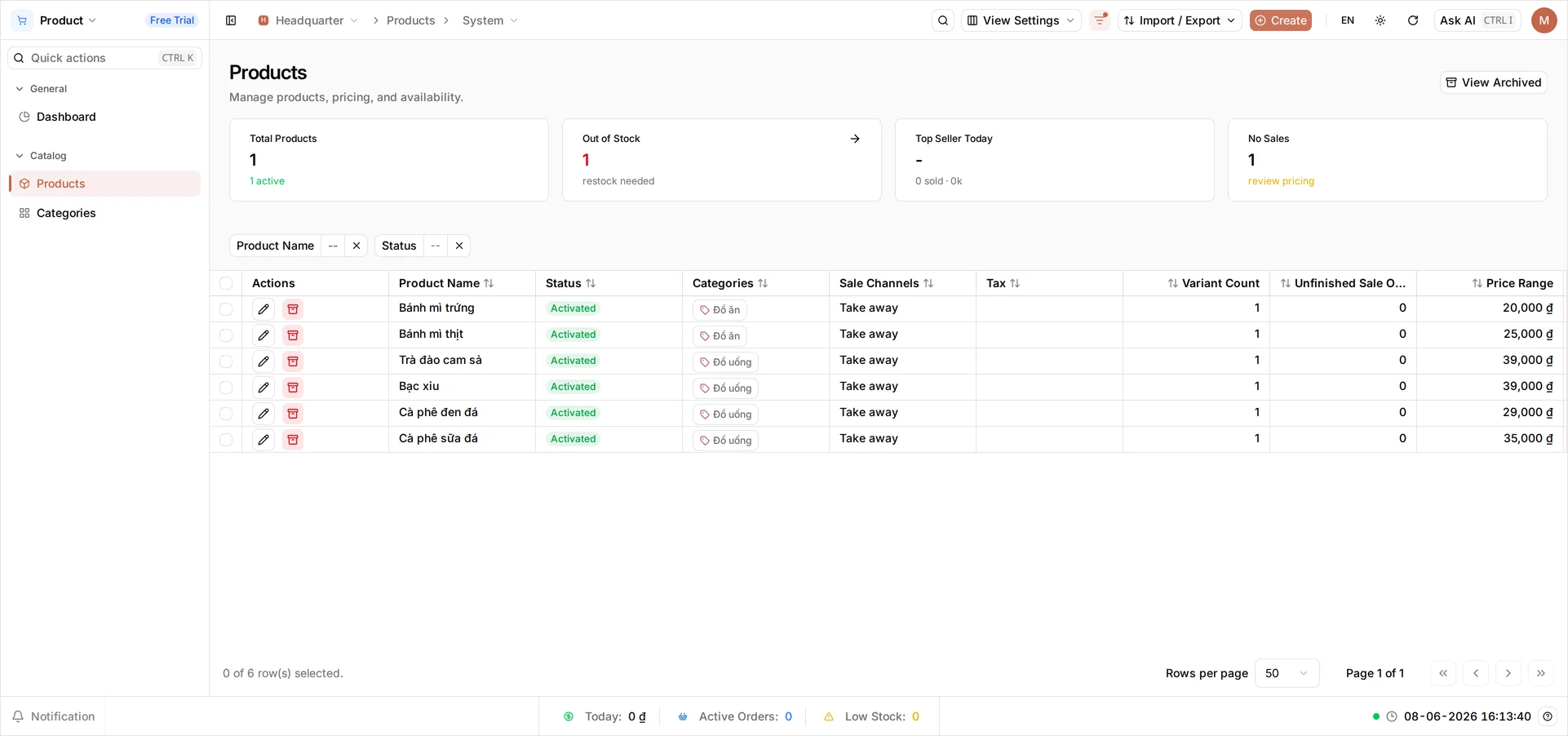This screenshot has width=1568, height=736.
Task: Open Dashboard in sidebar
Action: pos(104,117)
